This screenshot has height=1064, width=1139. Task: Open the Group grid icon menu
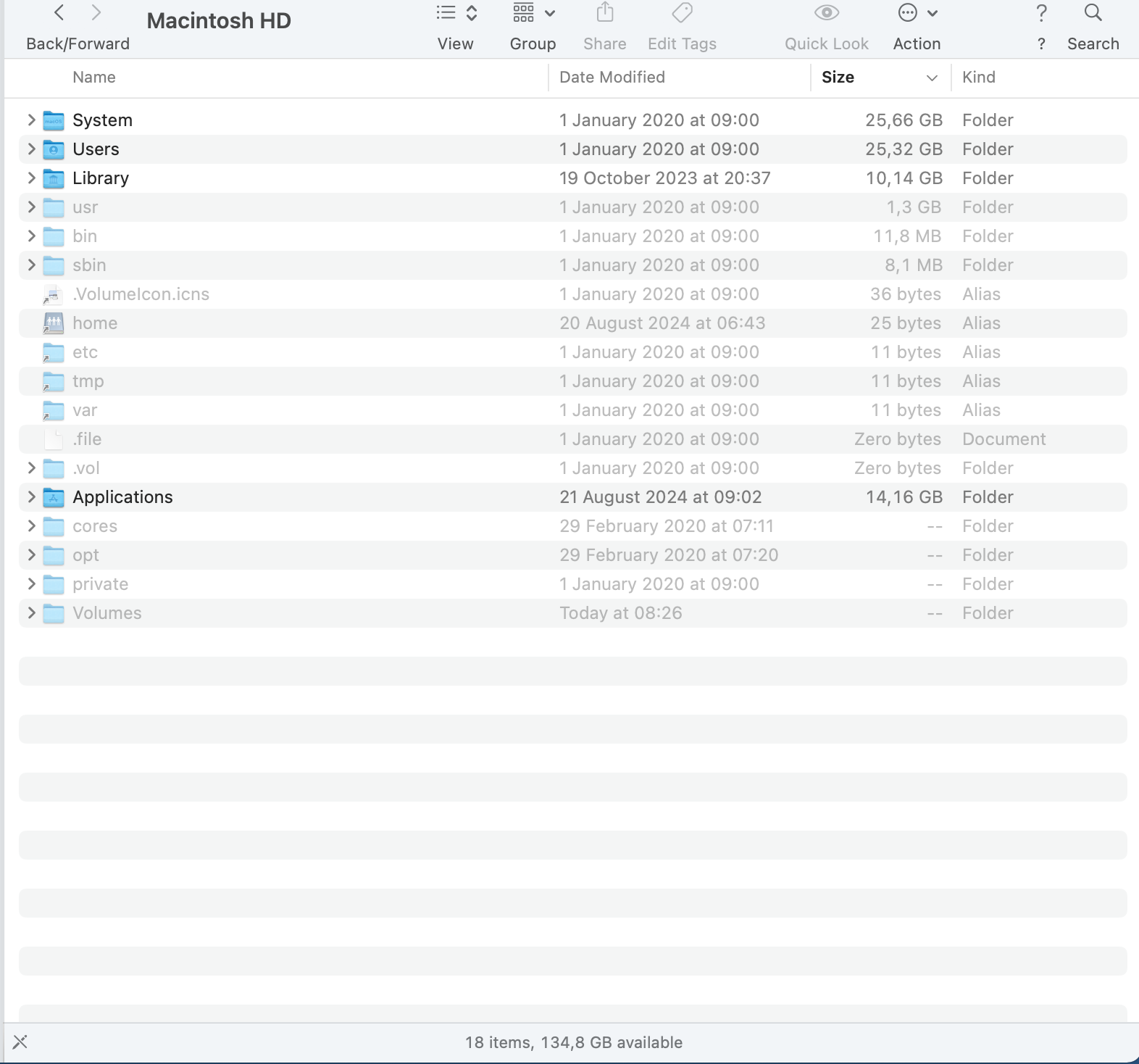[533, 12]
